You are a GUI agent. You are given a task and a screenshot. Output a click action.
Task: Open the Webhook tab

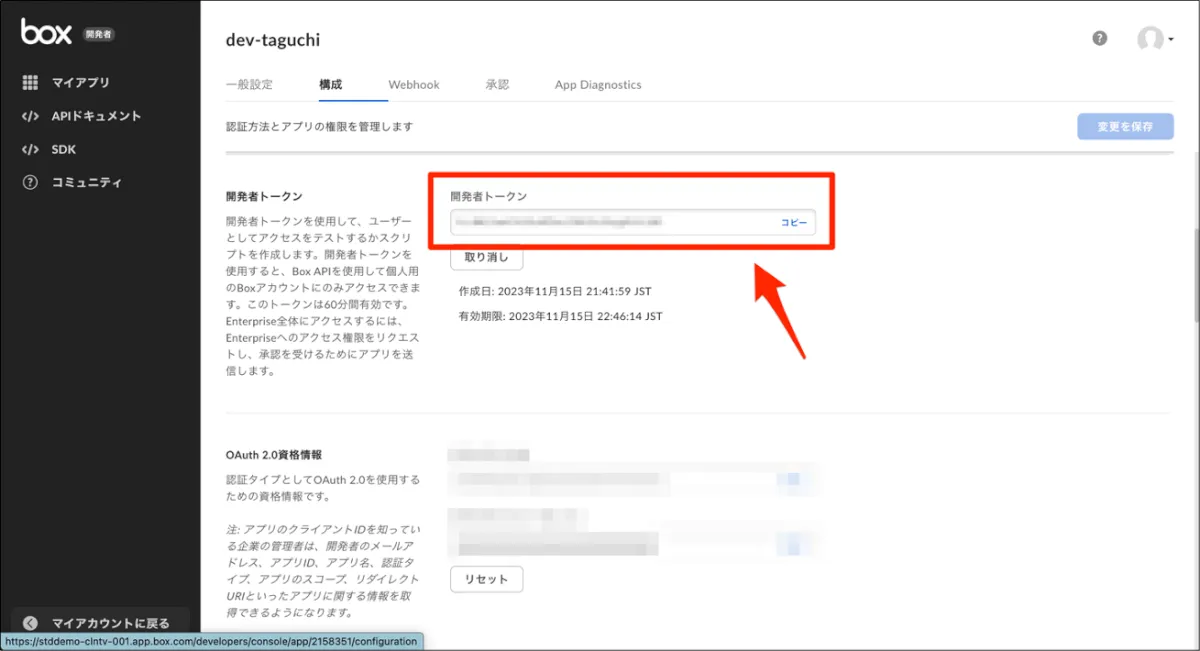[x=414, y=85]
